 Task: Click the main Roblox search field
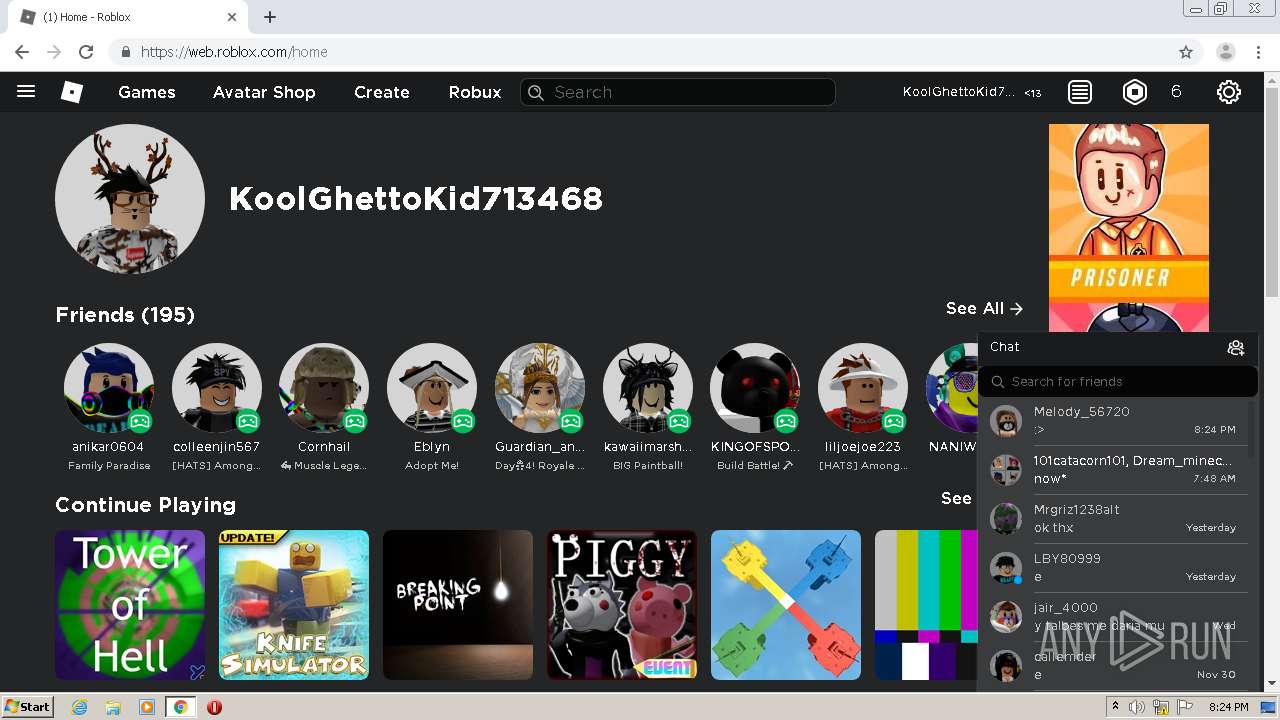click(x=678, y=92)
